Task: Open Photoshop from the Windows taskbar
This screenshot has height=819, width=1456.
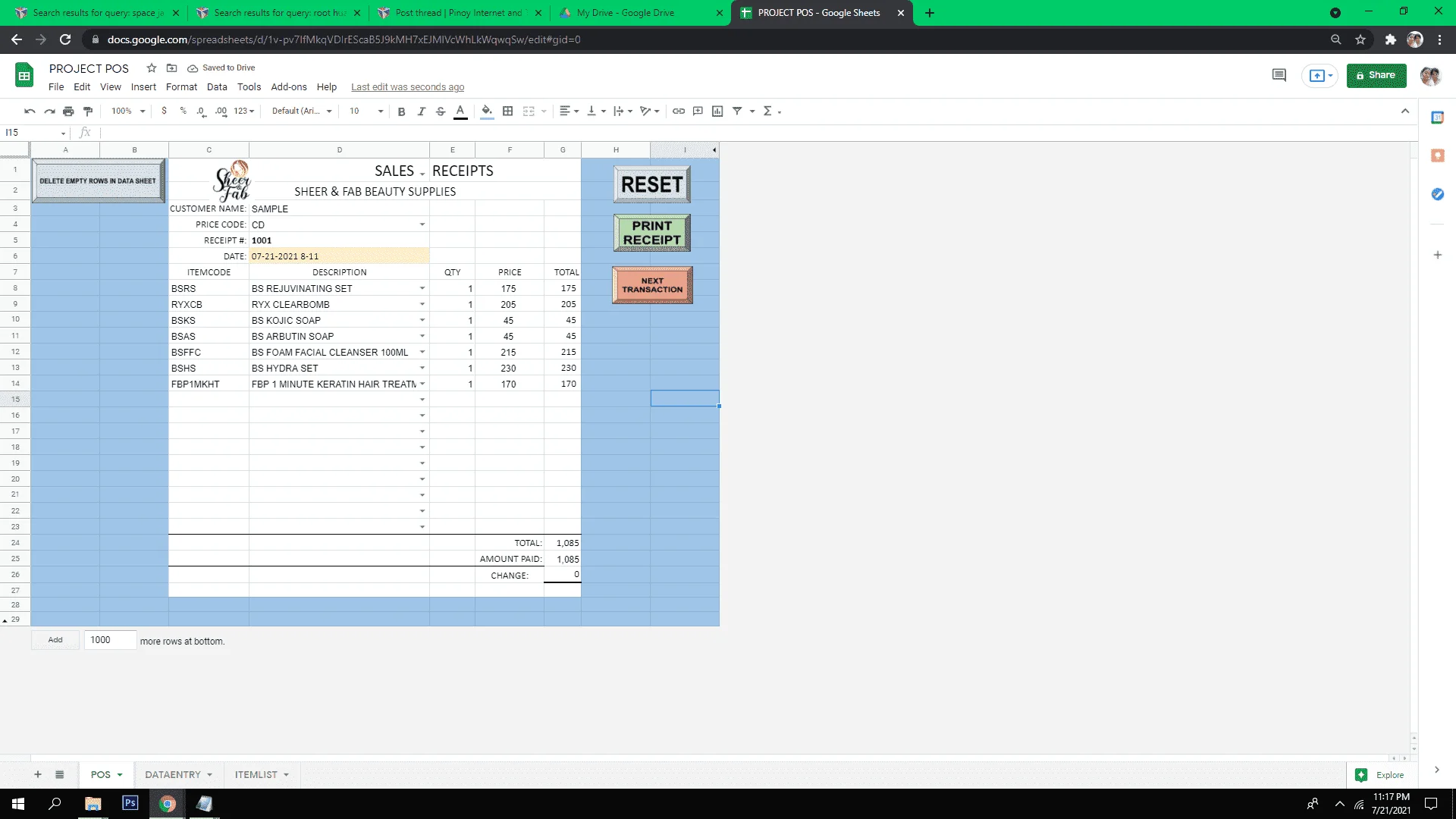Action: [x=130, y=803]
